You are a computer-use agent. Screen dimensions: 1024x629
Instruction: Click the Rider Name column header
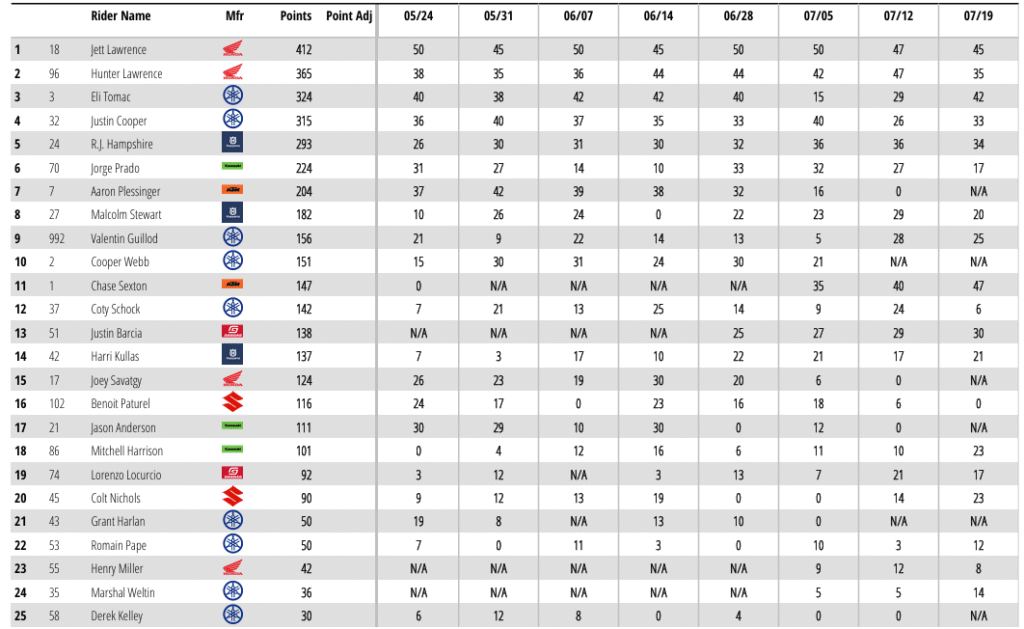(121, 16)
